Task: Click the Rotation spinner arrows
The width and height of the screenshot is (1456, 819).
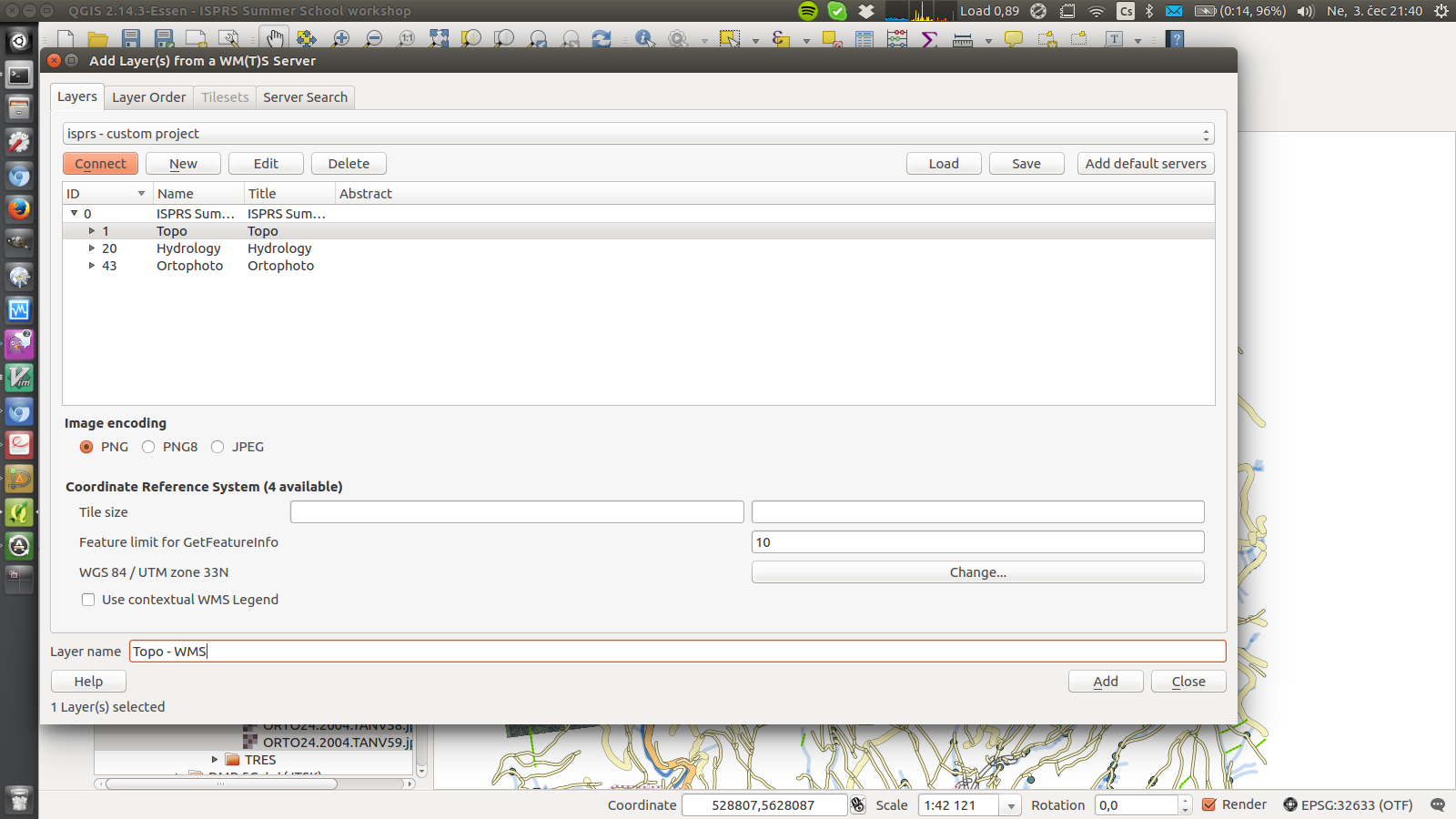Action: (1185, 805)
